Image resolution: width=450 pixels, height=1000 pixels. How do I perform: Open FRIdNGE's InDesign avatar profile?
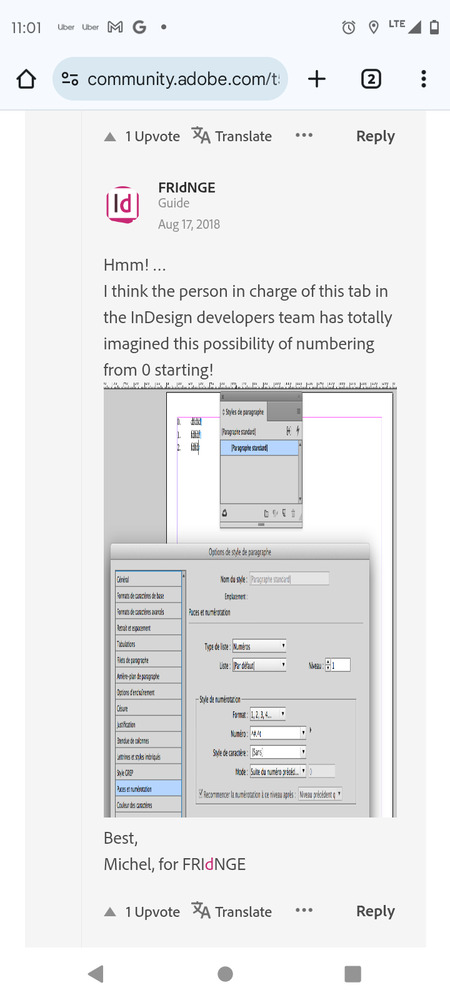click(x=122, y=205)
